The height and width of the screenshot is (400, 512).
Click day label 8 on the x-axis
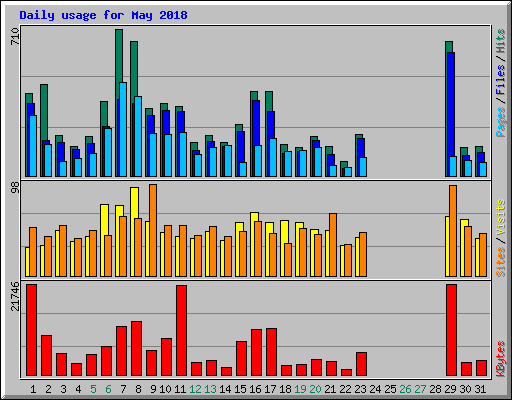pos(138,389)
